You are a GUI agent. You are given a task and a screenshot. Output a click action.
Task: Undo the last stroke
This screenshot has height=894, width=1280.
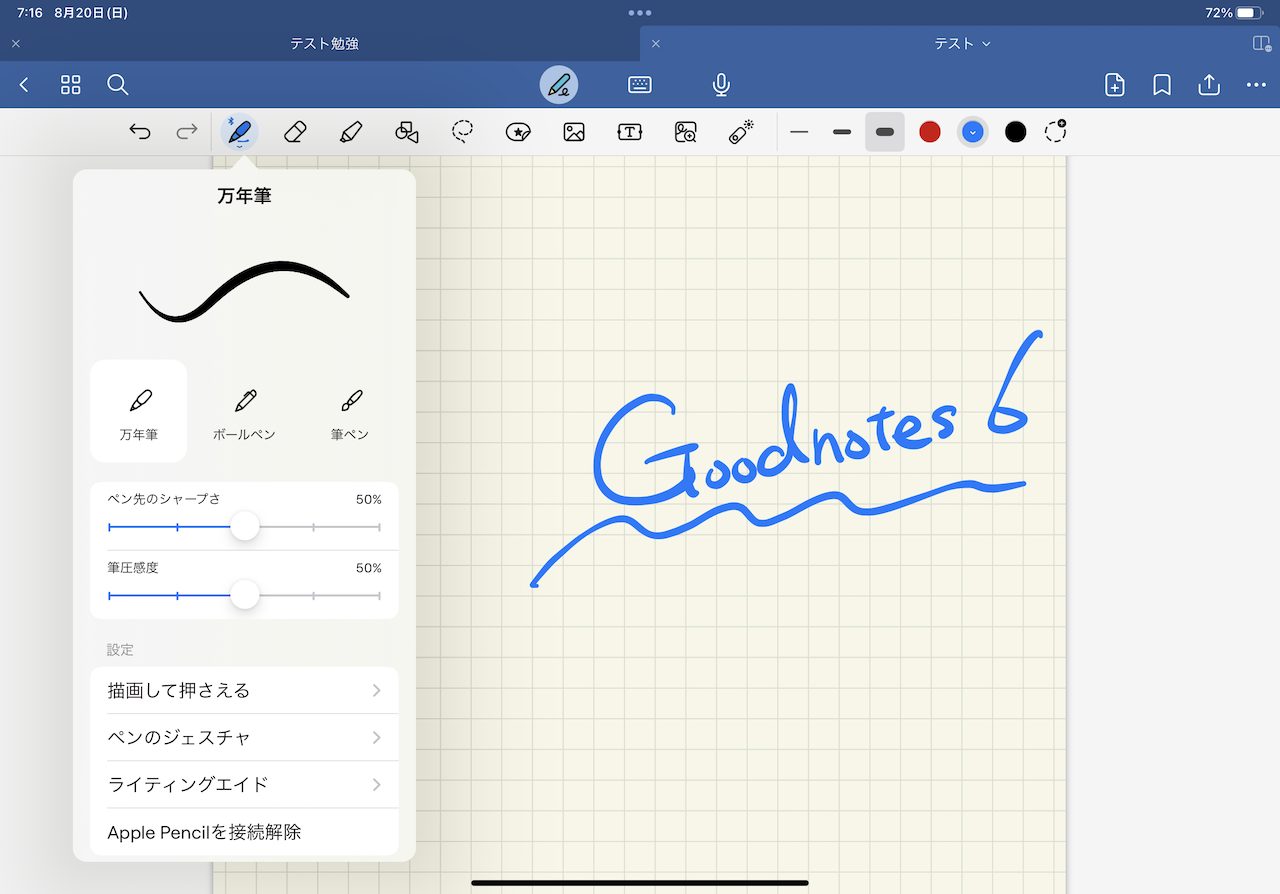tap(140, 132)
